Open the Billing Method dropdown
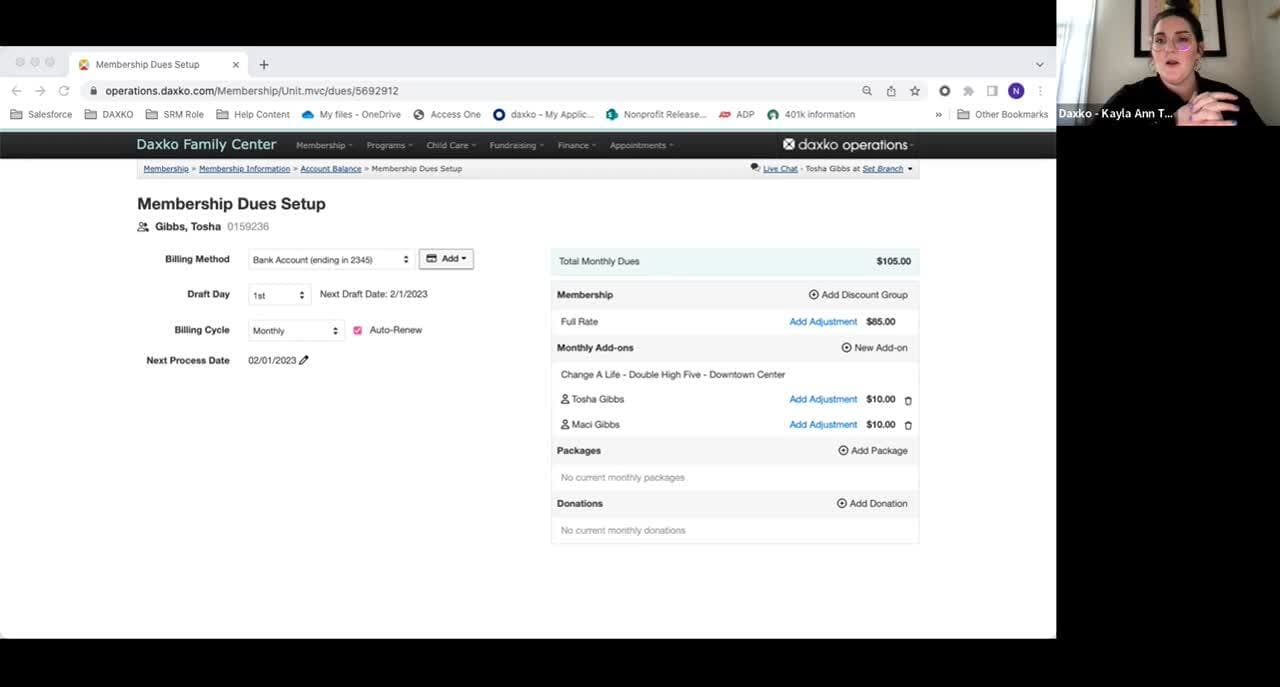 click(330, 260)
